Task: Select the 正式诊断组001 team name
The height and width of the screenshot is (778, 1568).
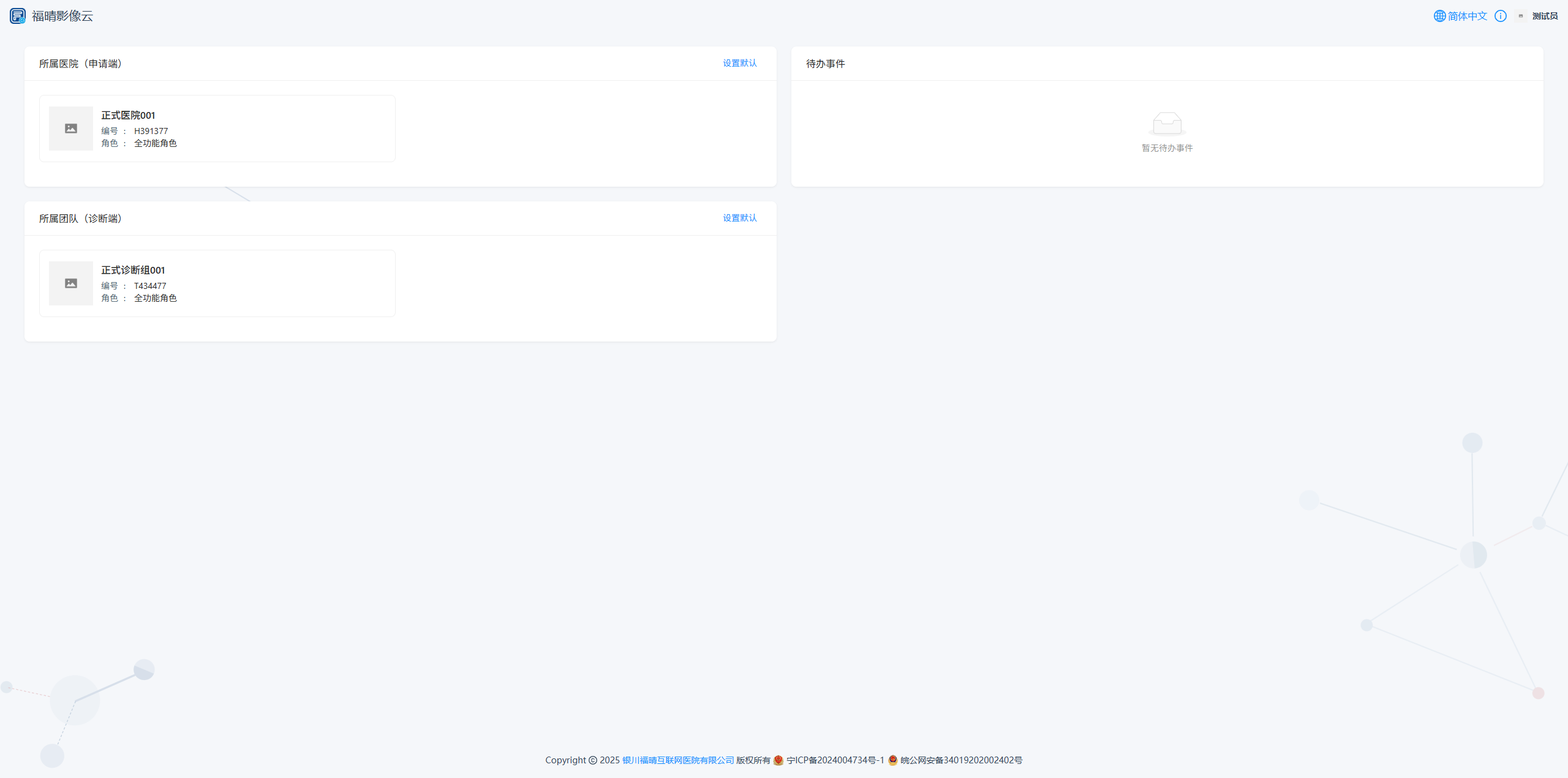Action: [x=133, y=270]
